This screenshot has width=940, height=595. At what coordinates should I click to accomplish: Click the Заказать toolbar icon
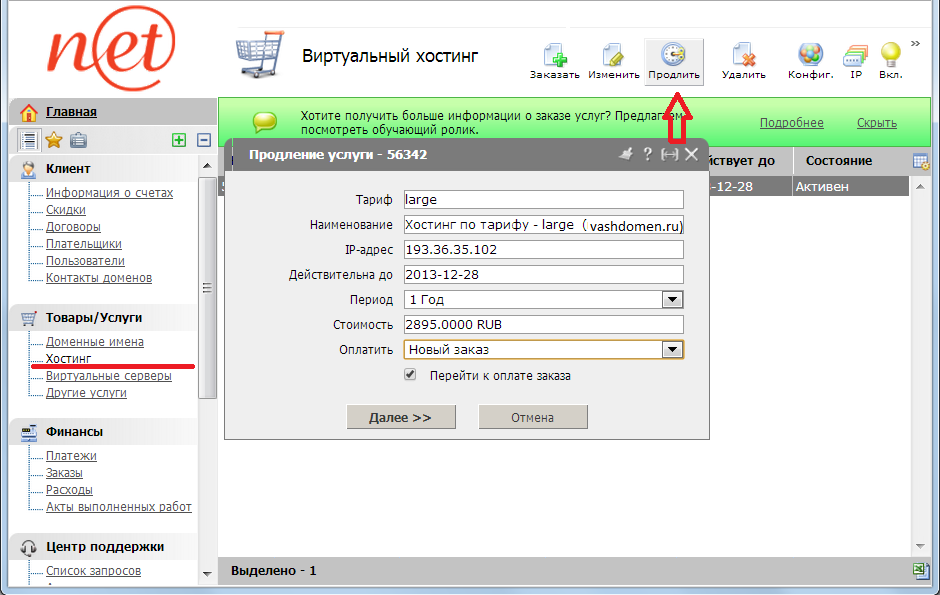click(554, 58)
